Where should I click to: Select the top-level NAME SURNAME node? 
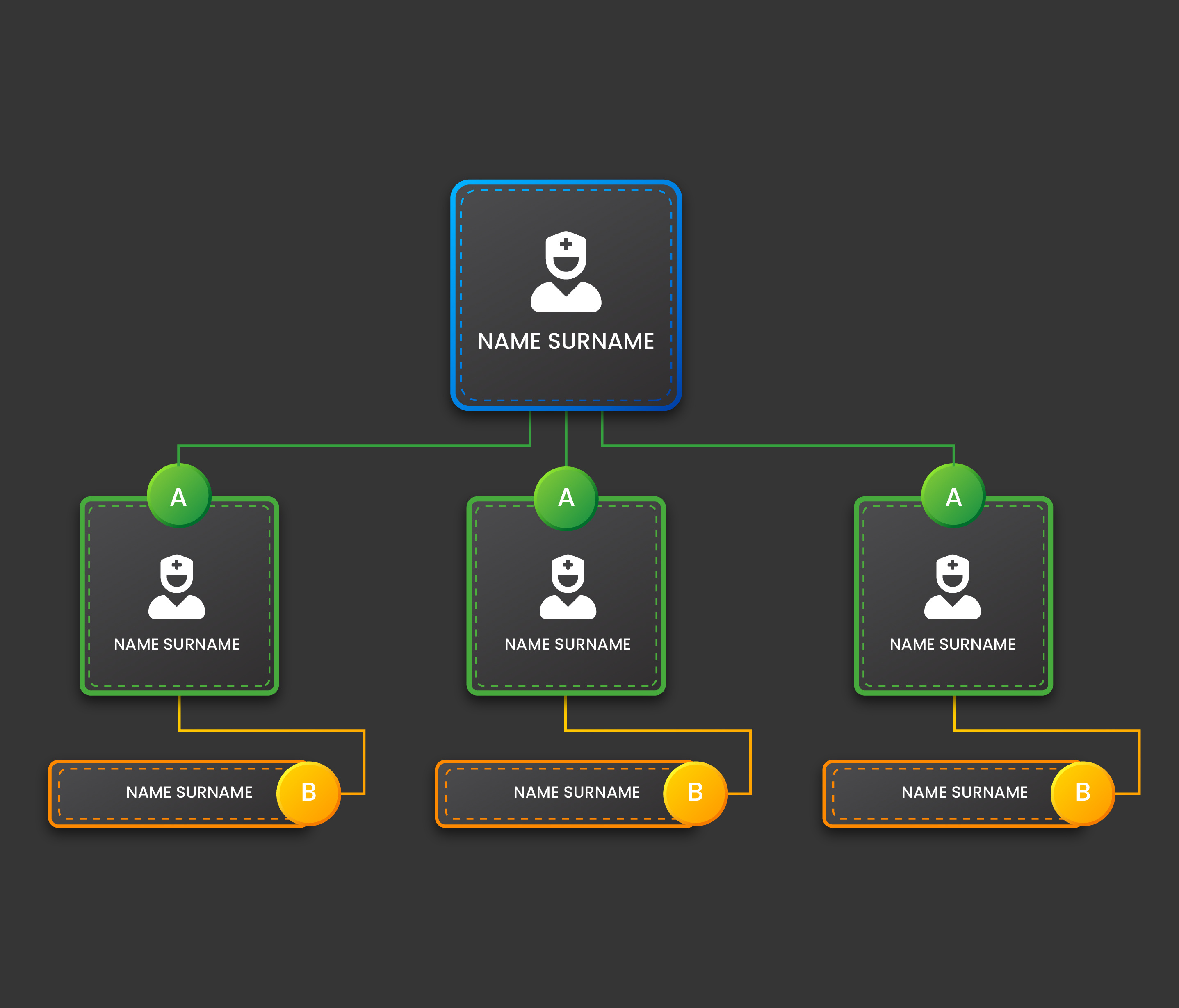click(x=565, y=341)
